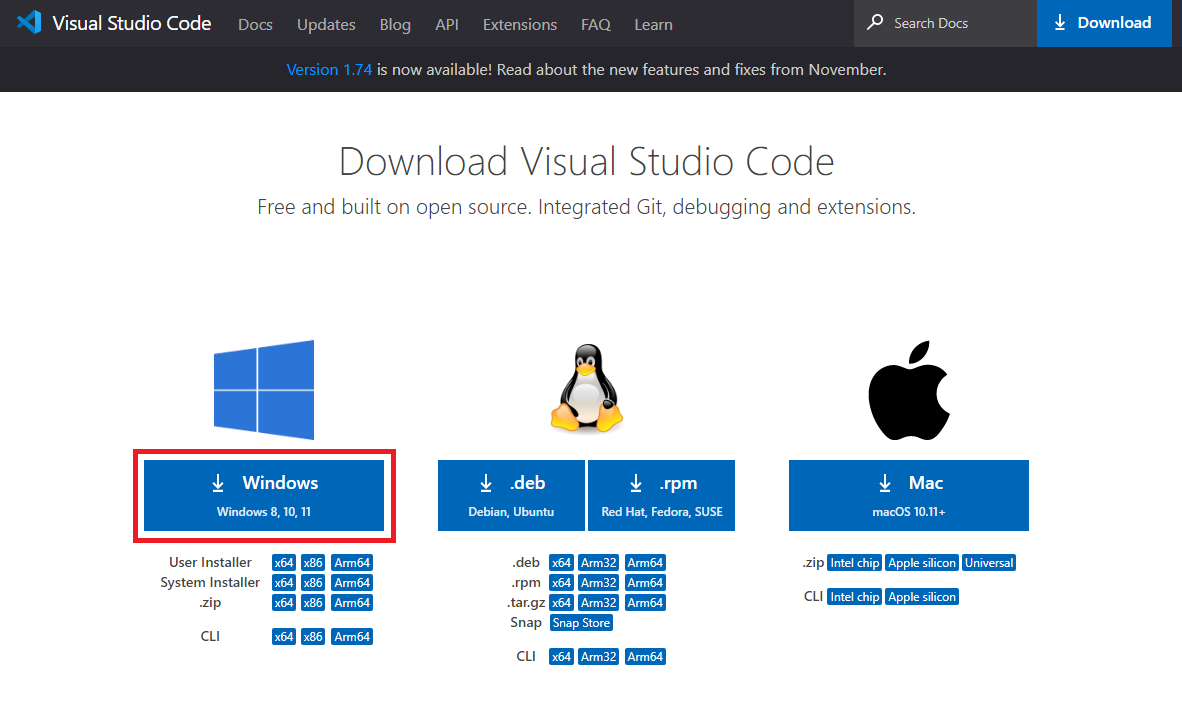The width and height of the screenshot is (1182, 706).
Task: Select Linux CLI Arm64 download
Action: click(x=645, y=657)
